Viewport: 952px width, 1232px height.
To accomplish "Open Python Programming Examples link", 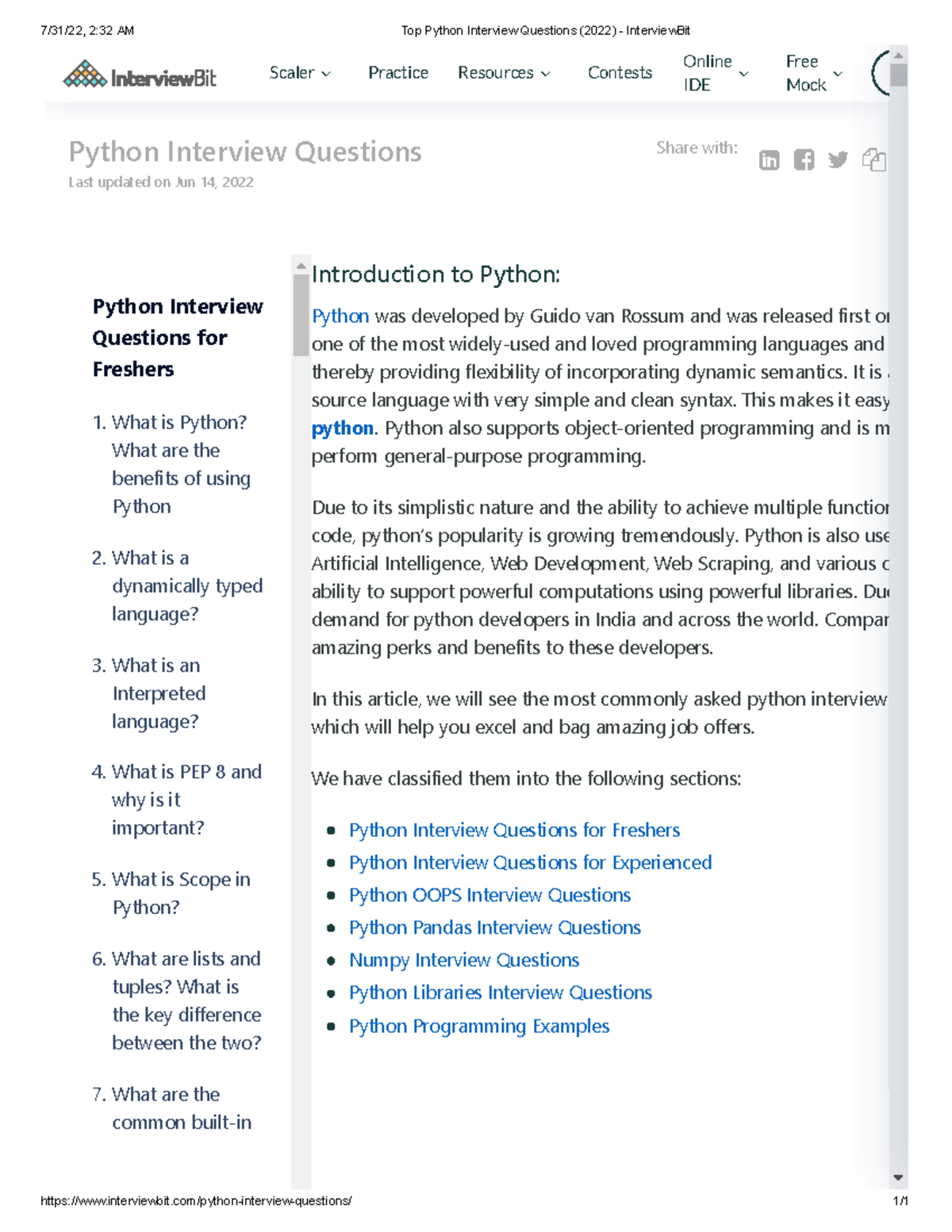I will (479, 1026).
